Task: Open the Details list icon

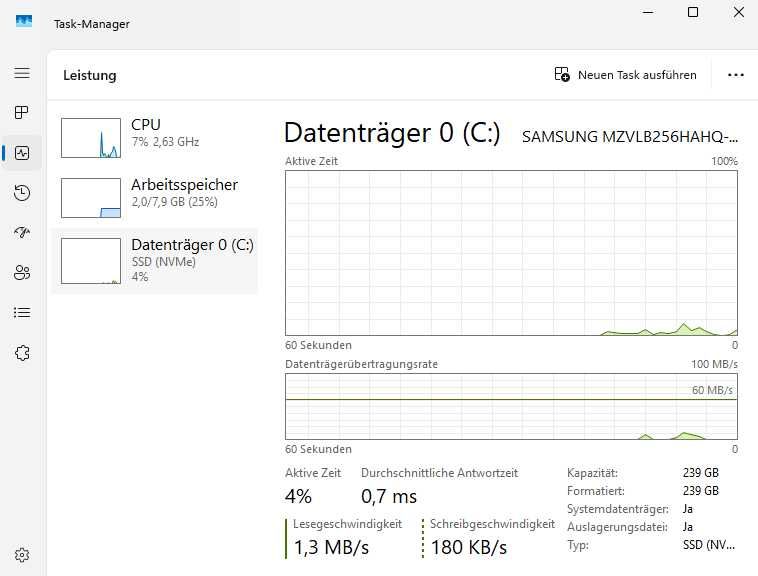Action: tap(22, 312)
